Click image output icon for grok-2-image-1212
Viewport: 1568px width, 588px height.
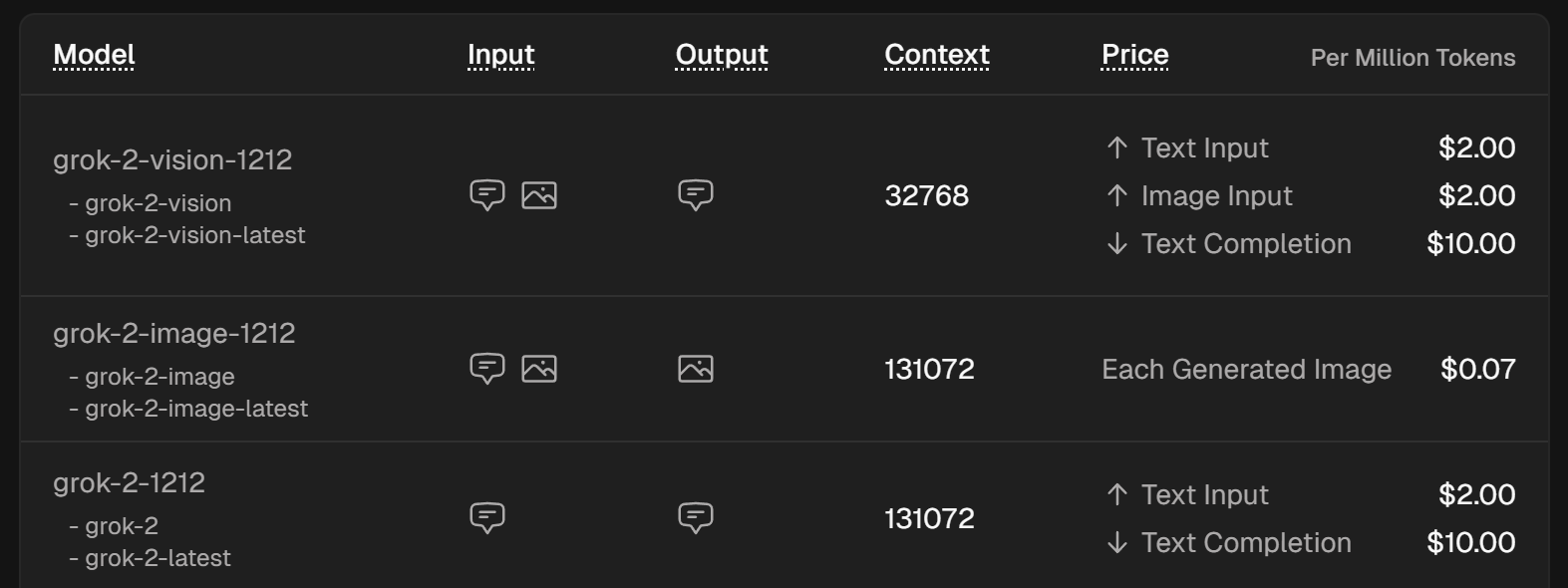pyautogui.click(x=696, y=369)
